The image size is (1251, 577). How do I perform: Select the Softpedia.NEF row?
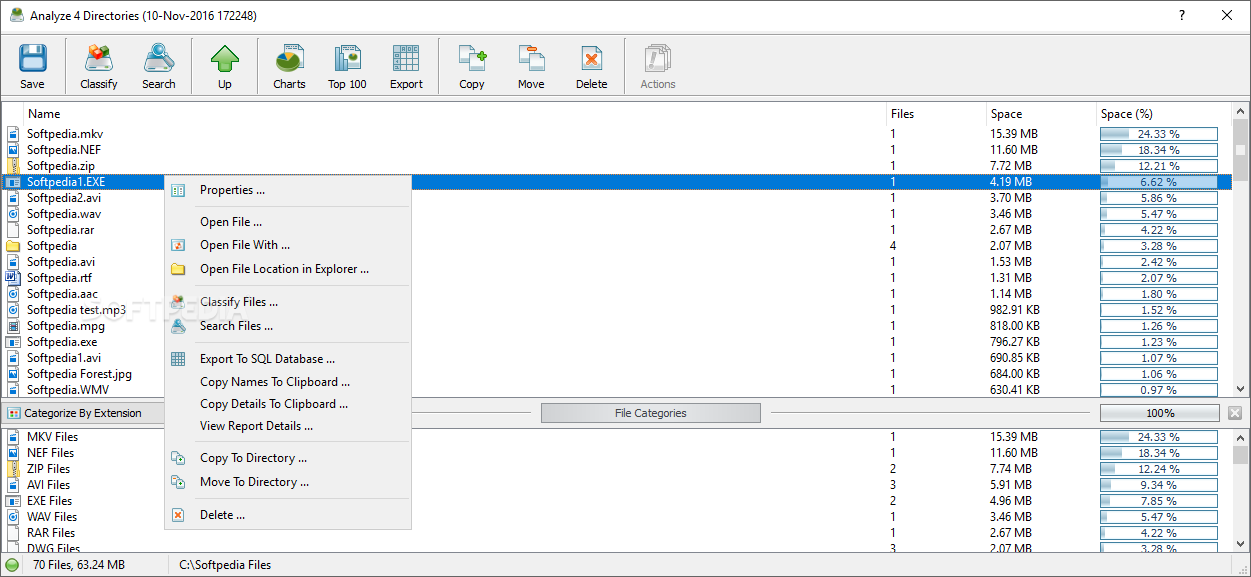617,150
